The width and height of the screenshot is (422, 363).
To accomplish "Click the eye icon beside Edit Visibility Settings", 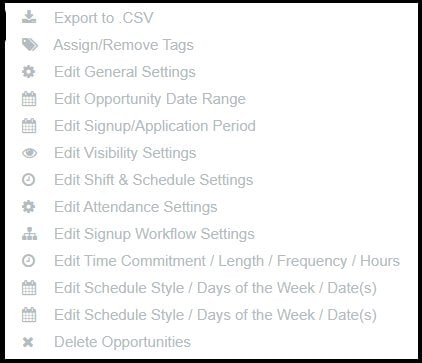I will pyautogui.click(x=29, y=153).
